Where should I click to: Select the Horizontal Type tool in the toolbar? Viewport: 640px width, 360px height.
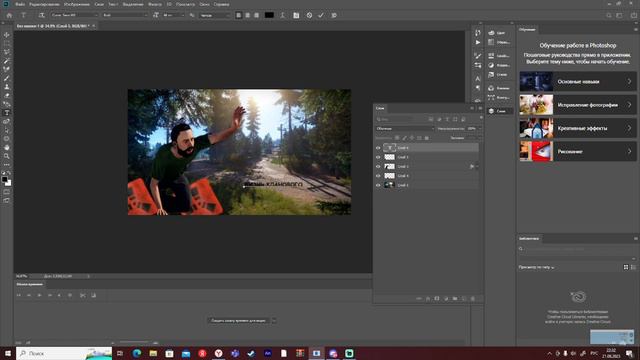pyautogui.click(x=7, y=113)
